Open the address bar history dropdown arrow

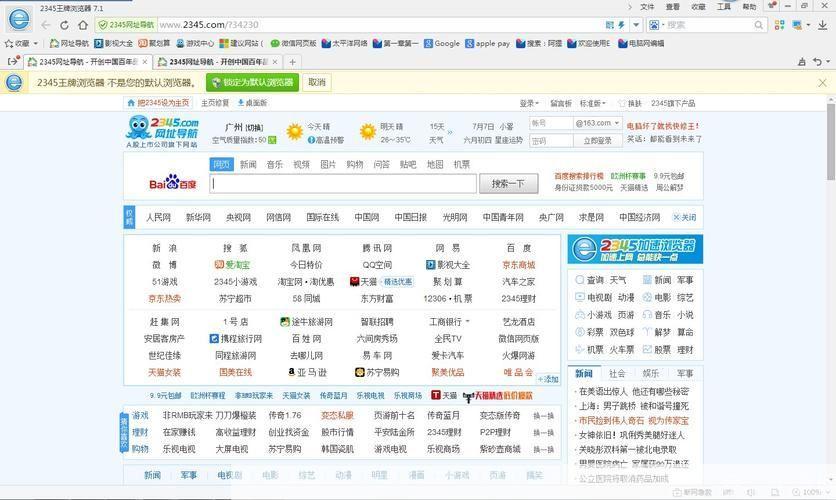(636, 25)
